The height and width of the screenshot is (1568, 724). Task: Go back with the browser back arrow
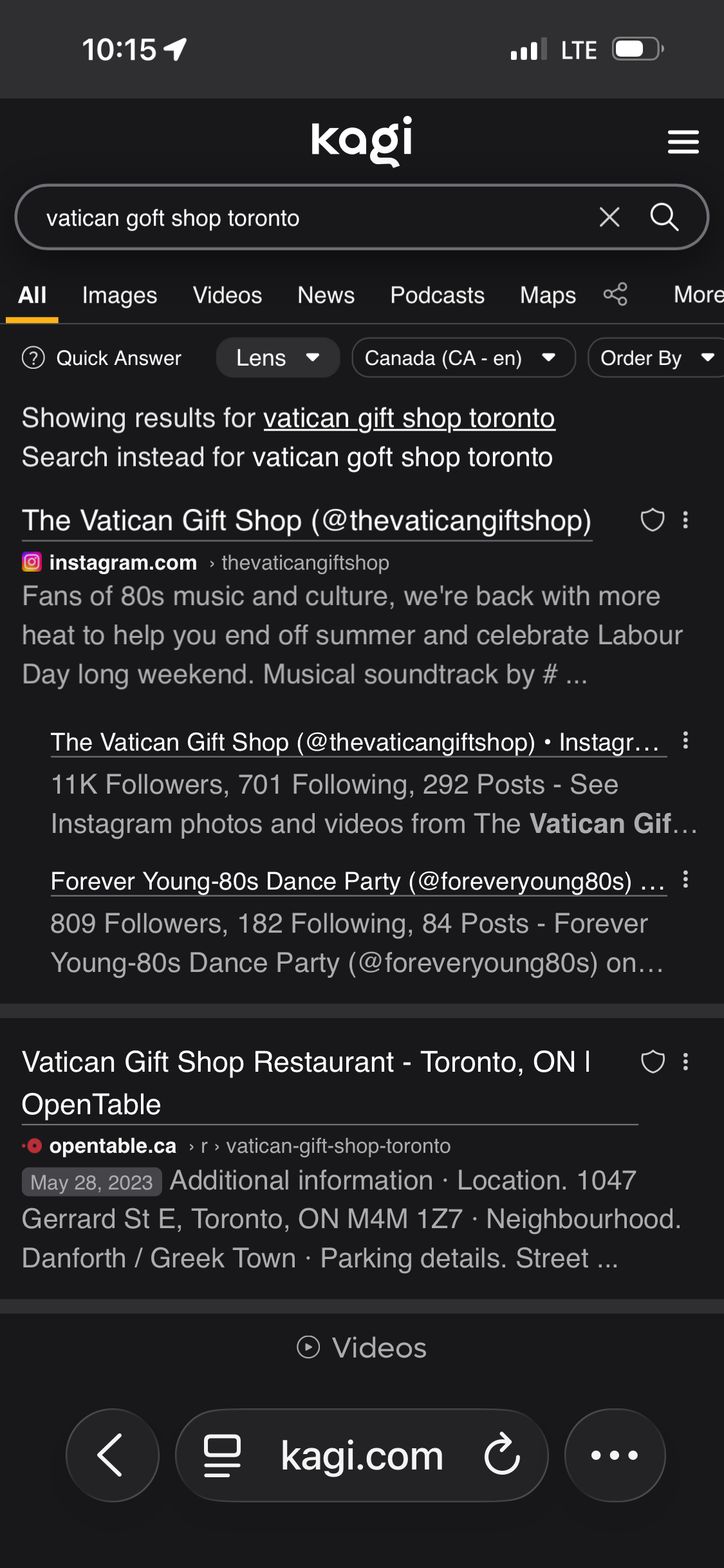(111, 1455)
